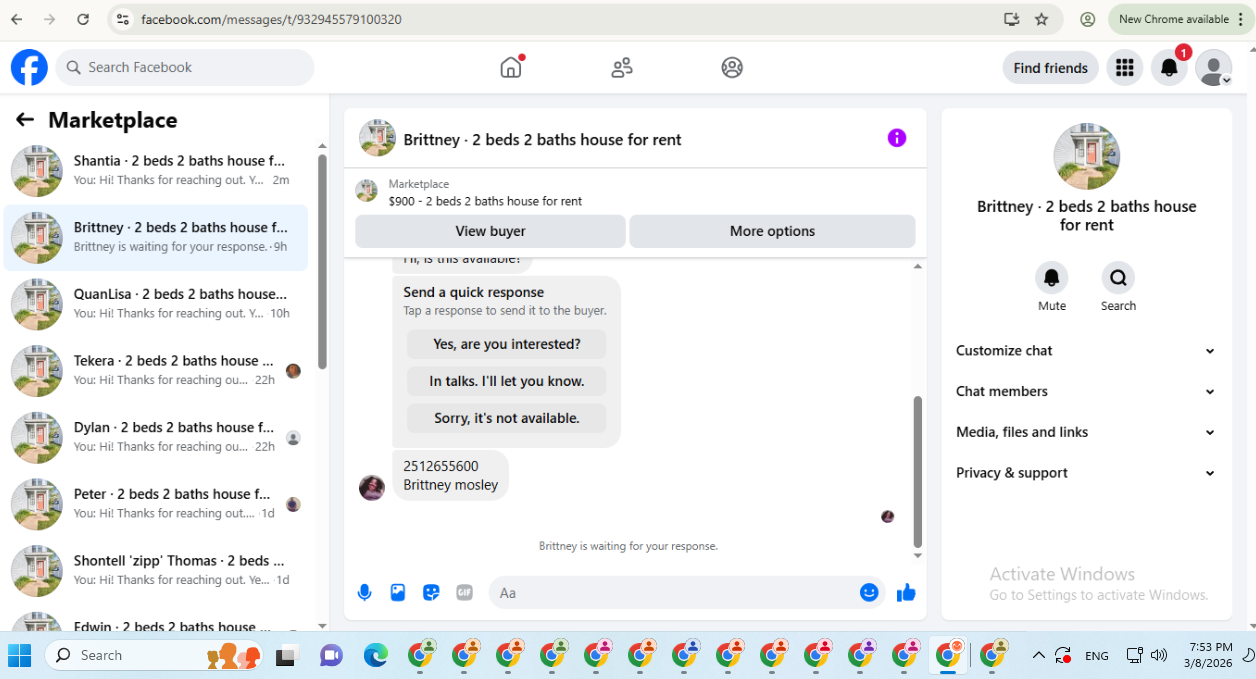The width and height of the screenshot is (1256, 679).
Task: Click the $900 listing title under Marketplace
Action: (485, 201)
